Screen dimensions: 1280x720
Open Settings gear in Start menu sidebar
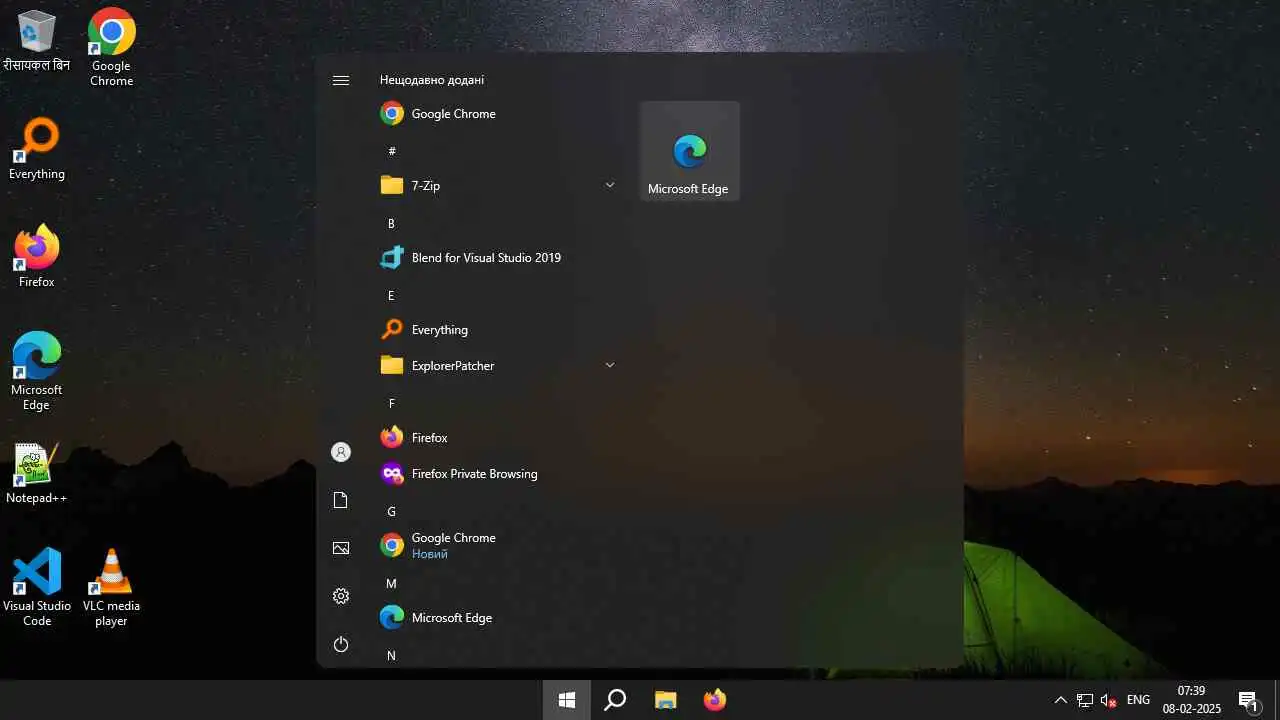pyautogui.click(x=341, y=596)
